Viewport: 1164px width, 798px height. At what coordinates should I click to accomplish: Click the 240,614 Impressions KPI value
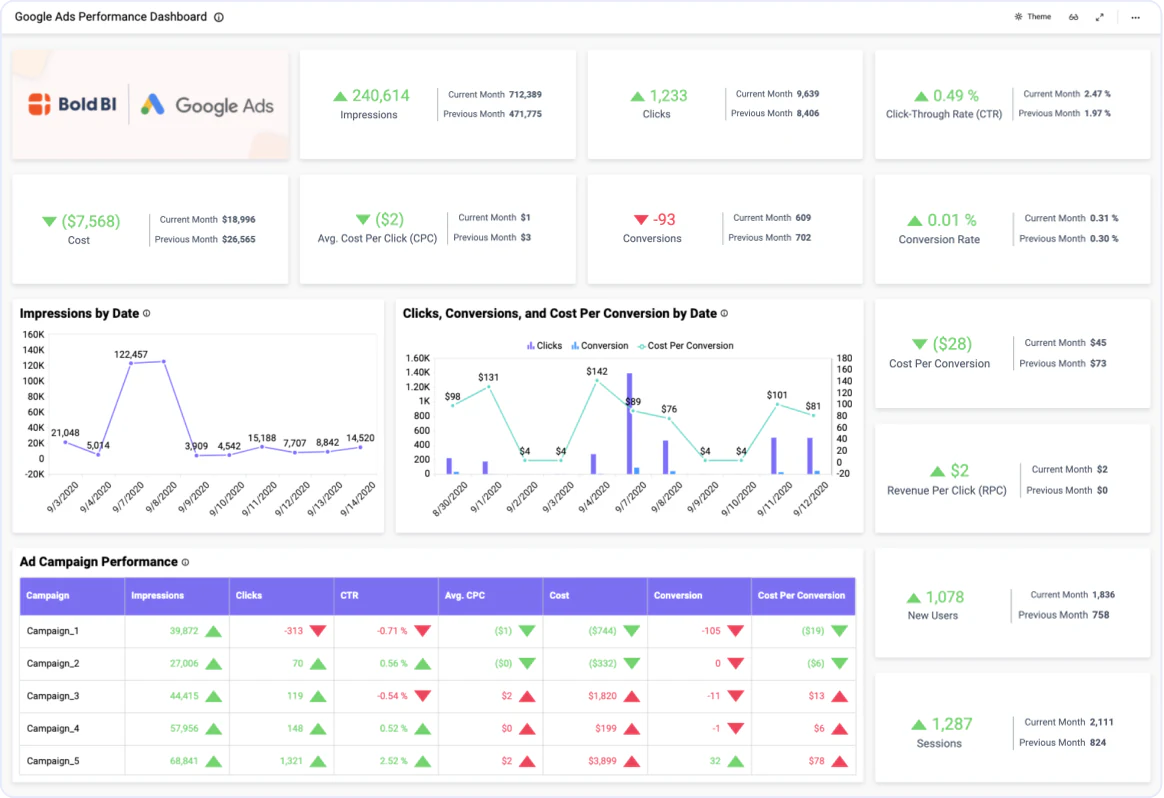coord(381,96)
